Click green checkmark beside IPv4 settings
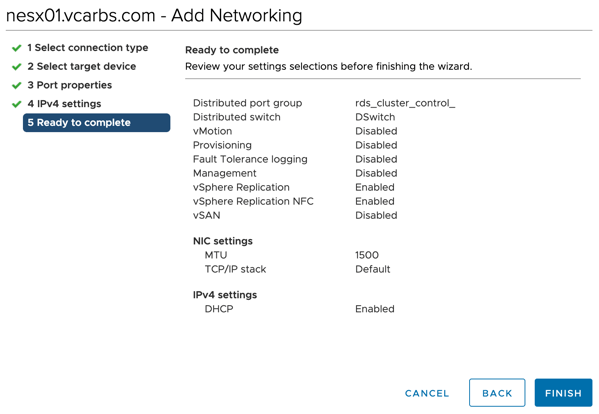Screen dimensions: 599x414 tap(16, 104)
